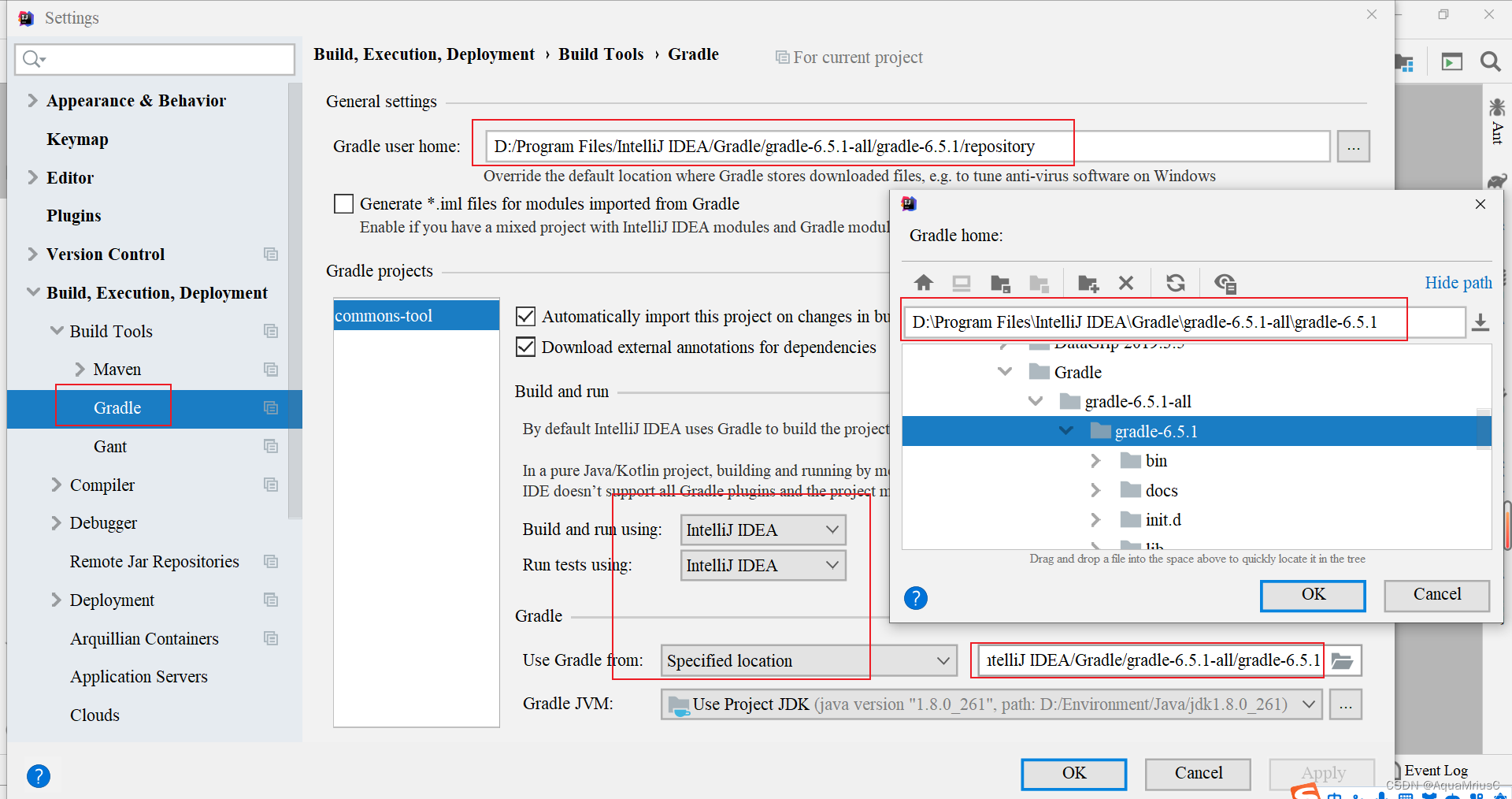Jump to project directory in file chooser

(1000, 283)
